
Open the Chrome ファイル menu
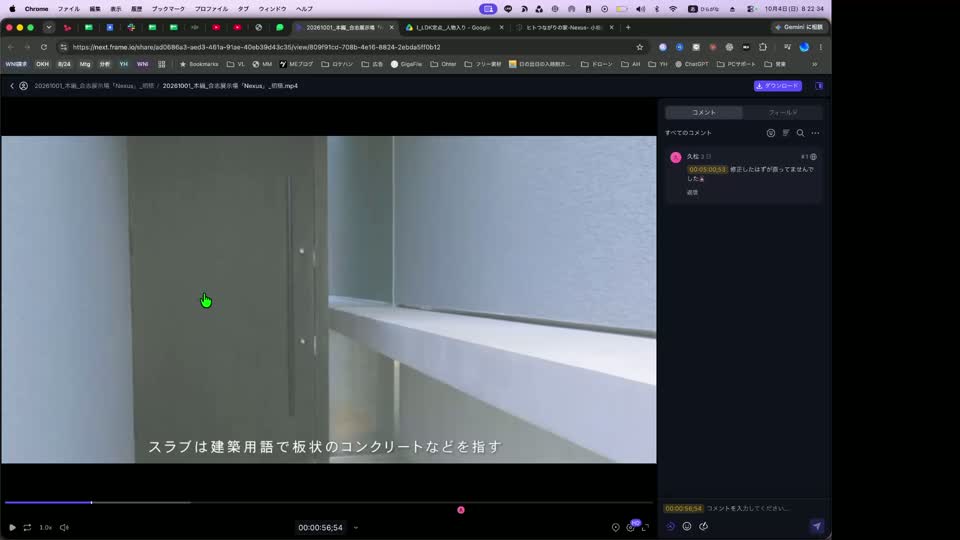[x=69, y=9]
